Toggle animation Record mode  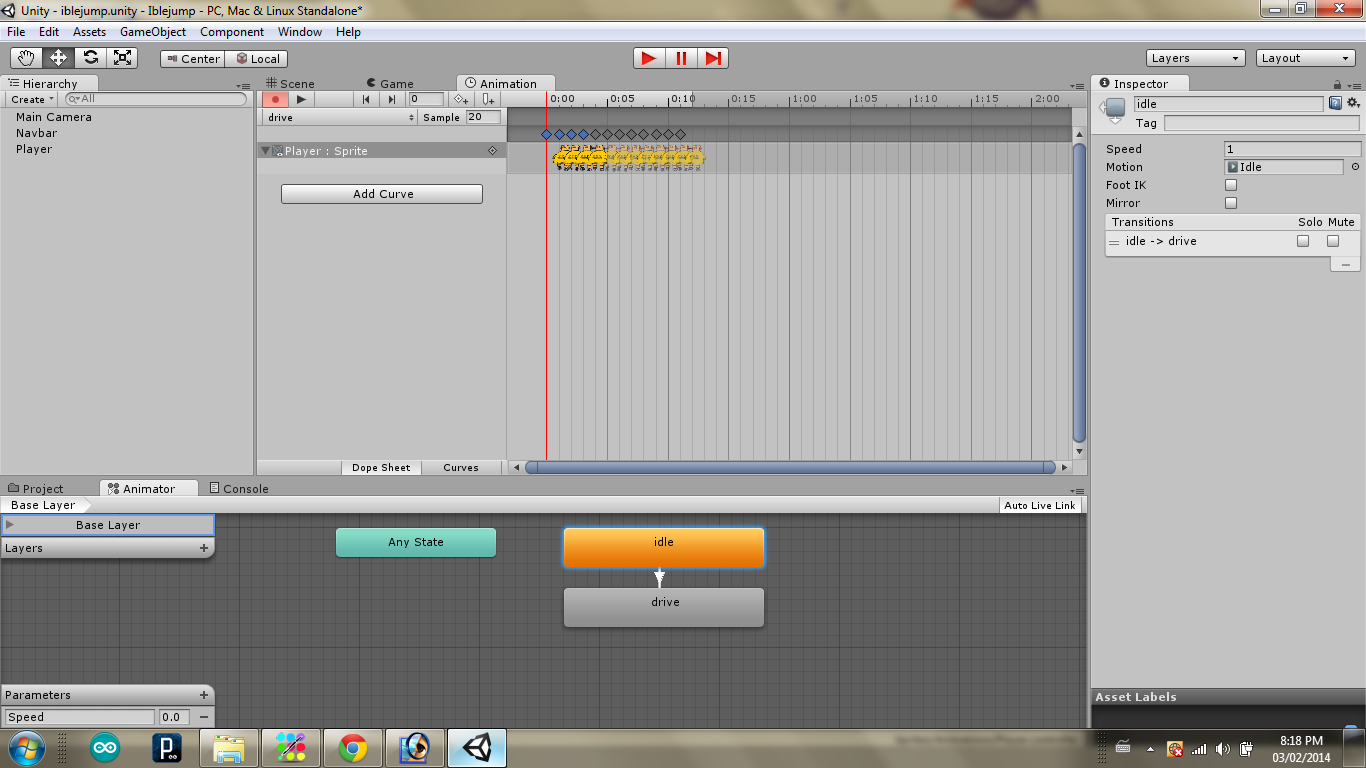click(x=275, y=99)
